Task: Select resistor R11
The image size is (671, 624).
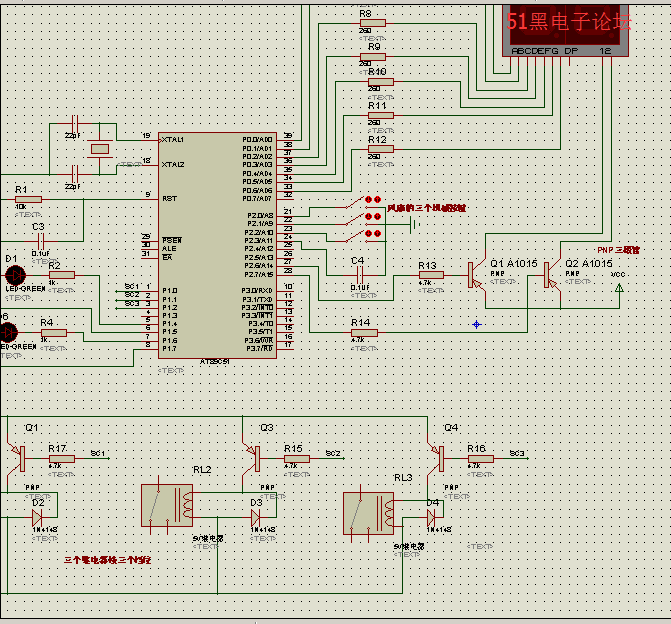Action: [381, 116]
